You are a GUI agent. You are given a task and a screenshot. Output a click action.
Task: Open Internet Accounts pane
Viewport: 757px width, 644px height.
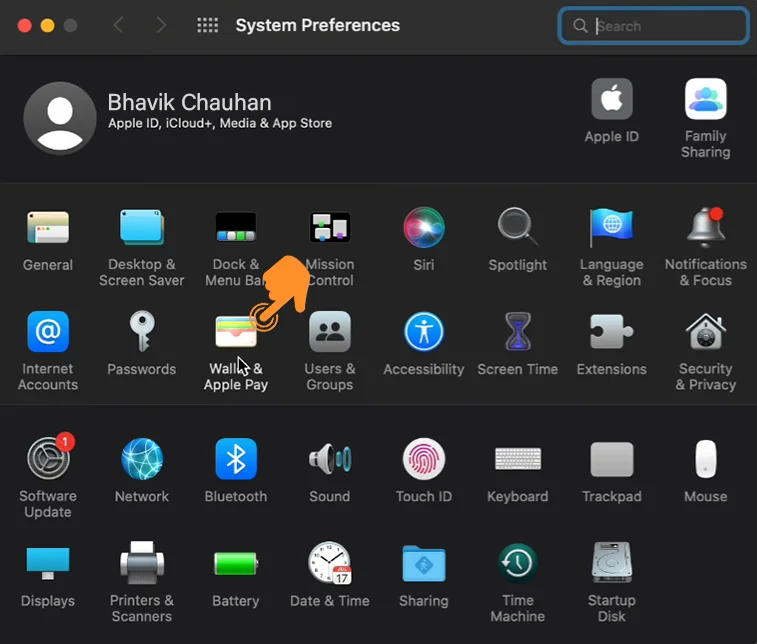(x=48, y=332)
